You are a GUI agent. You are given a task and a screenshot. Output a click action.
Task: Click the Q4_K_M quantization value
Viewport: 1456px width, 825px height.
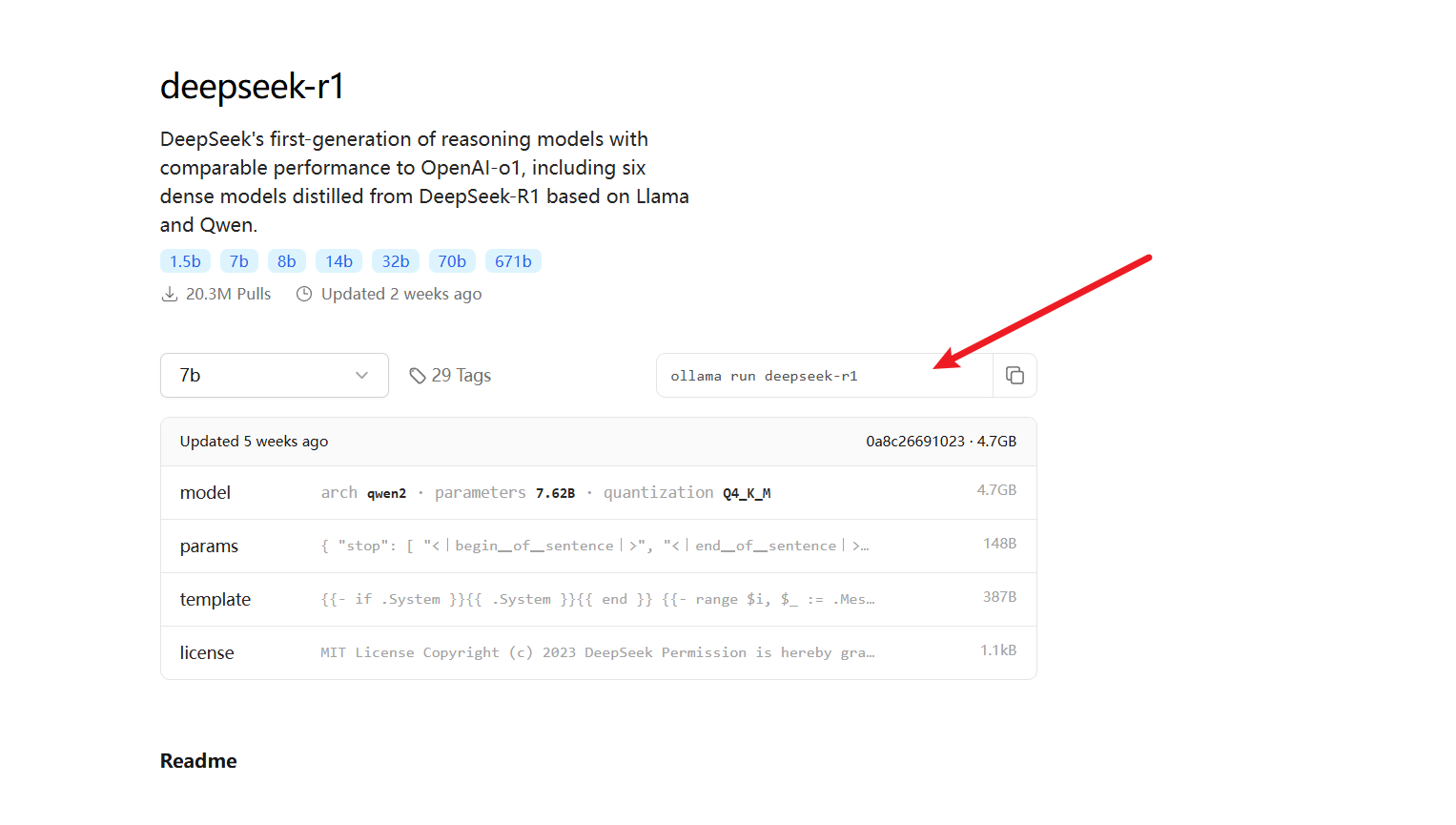pos(747,493)
